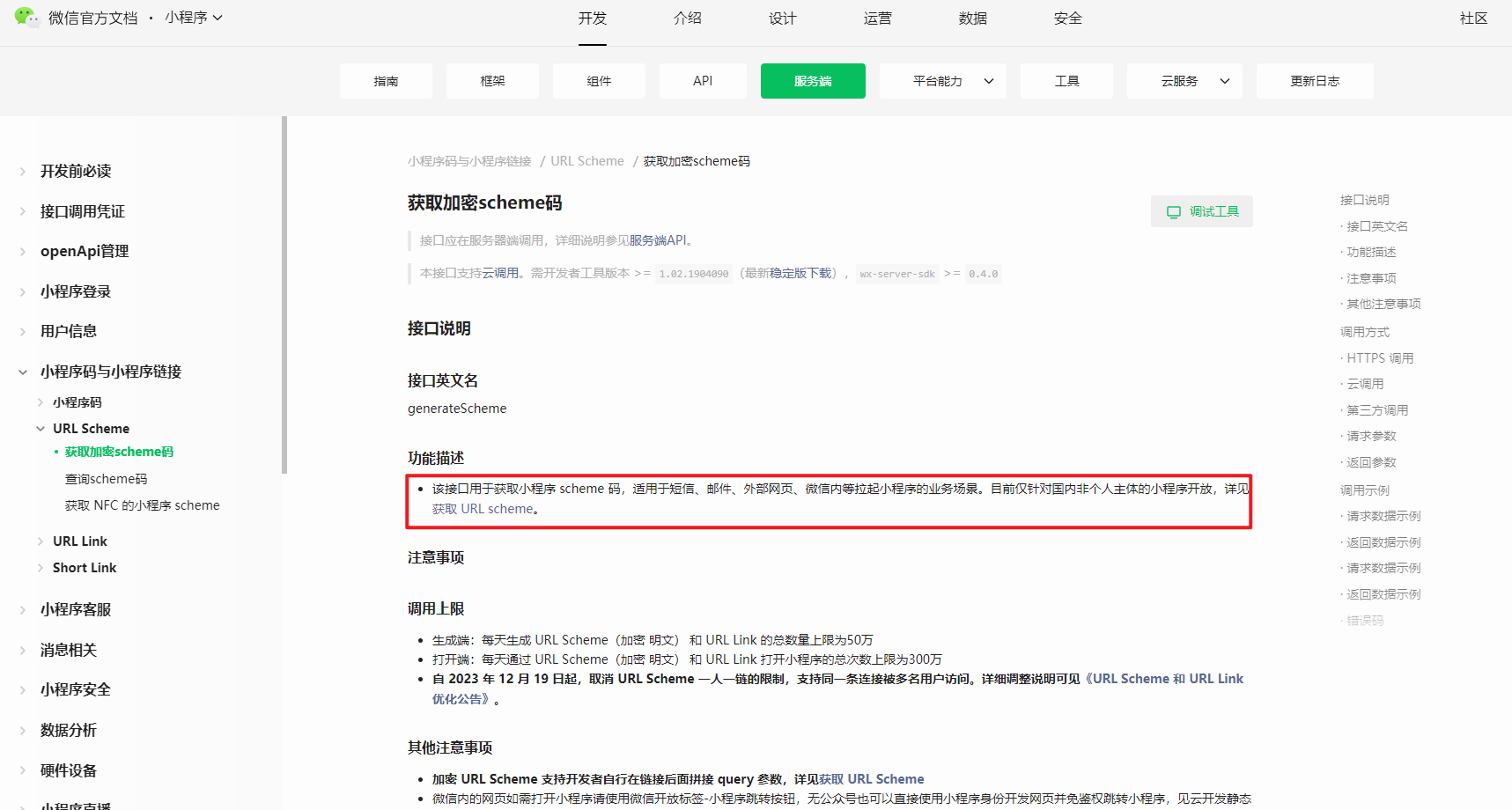Switch to the 运营 top tab
This screenshot has width=1512, height=810.
coord(878,18)
